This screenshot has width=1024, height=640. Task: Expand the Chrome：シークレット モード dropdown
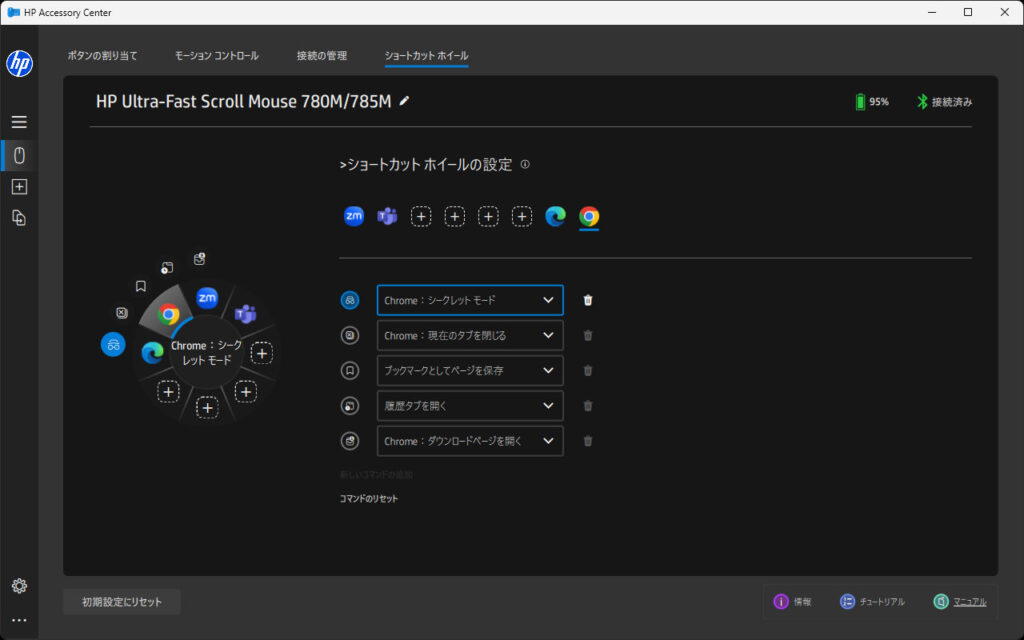pyautogui.click(x=470, y=300)
